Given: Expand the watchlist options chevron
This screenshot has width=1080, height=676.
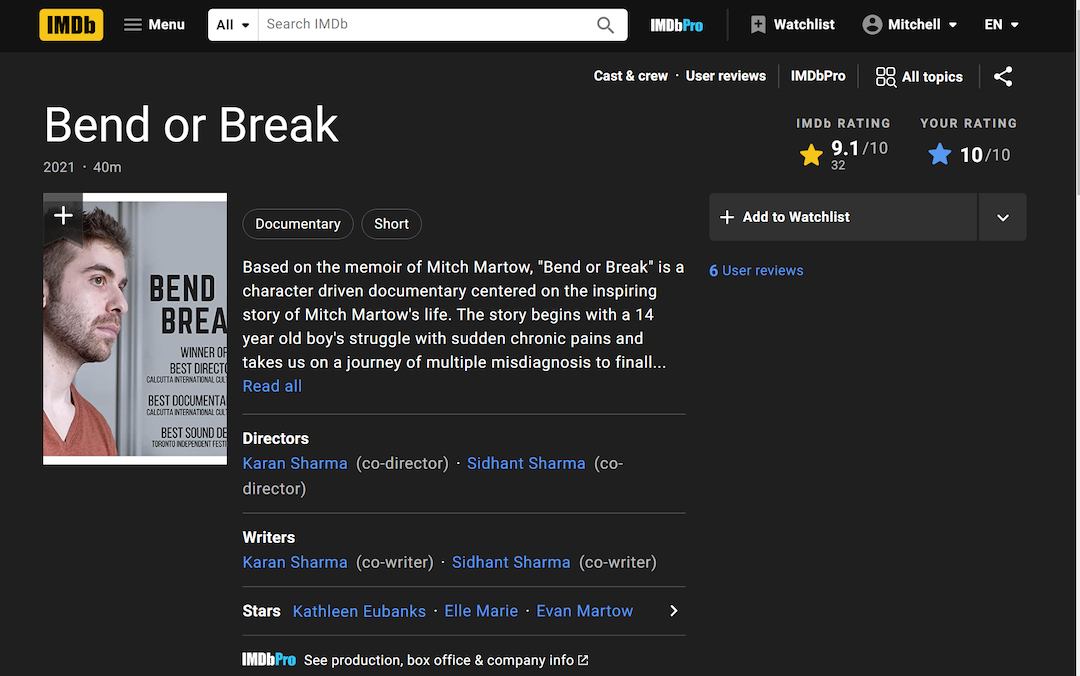Looking at the screenshot, I should tap(1002, 217).
